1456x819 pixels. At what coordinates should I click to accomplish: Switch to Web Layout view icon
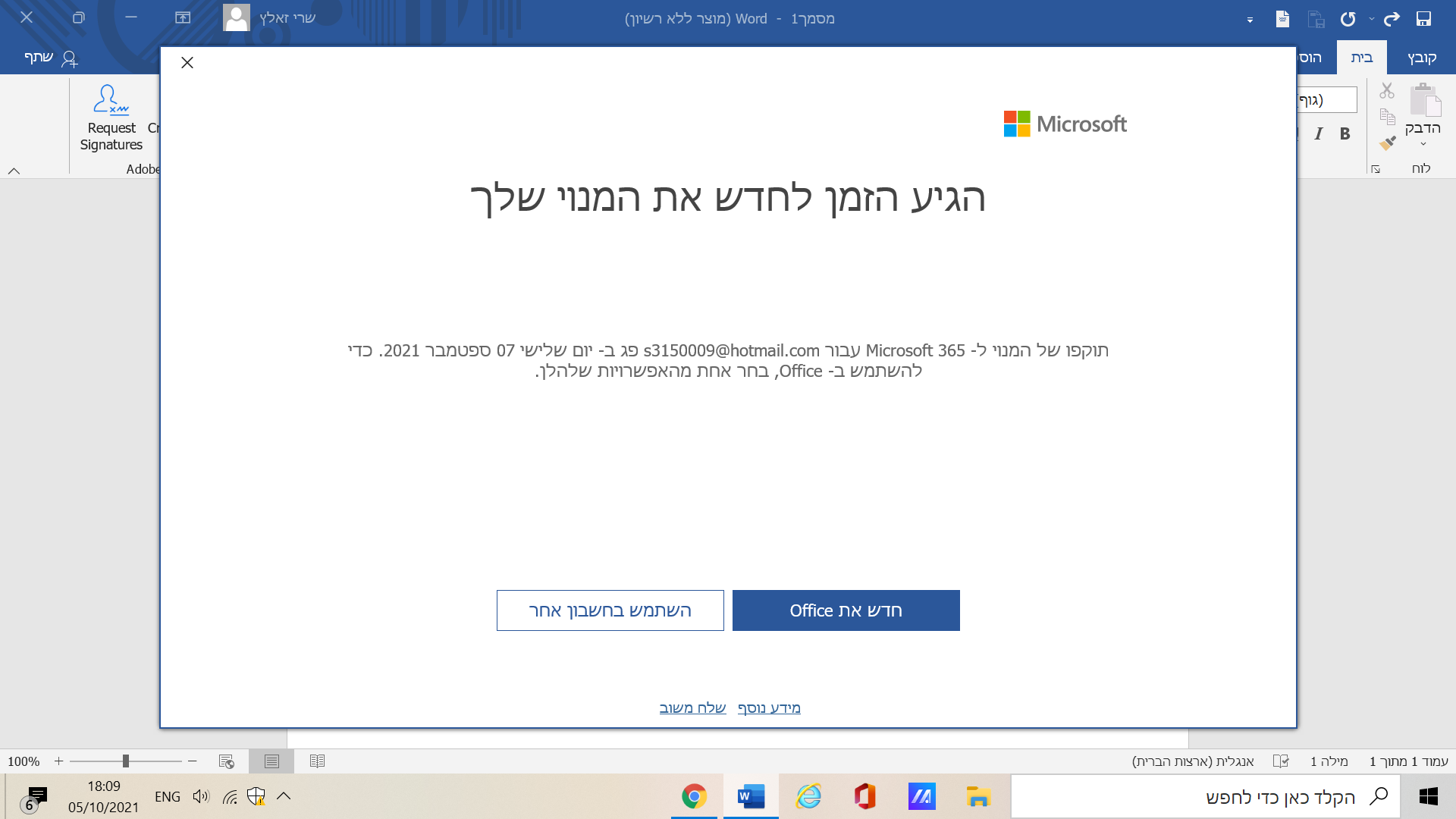click(x=226, y=761)
